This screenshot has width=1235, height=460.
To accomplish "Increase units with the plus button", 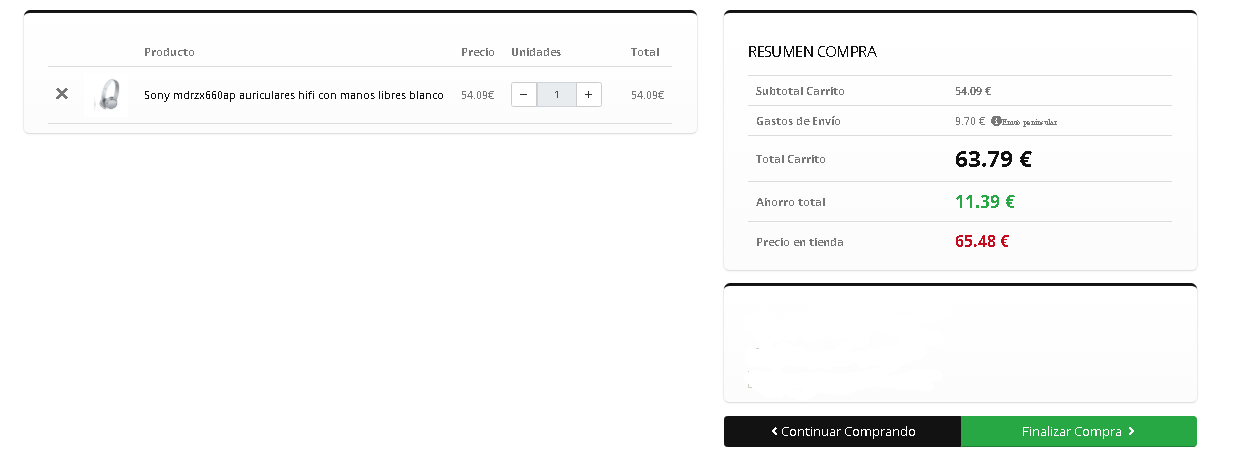I will [x=589, y=95].
